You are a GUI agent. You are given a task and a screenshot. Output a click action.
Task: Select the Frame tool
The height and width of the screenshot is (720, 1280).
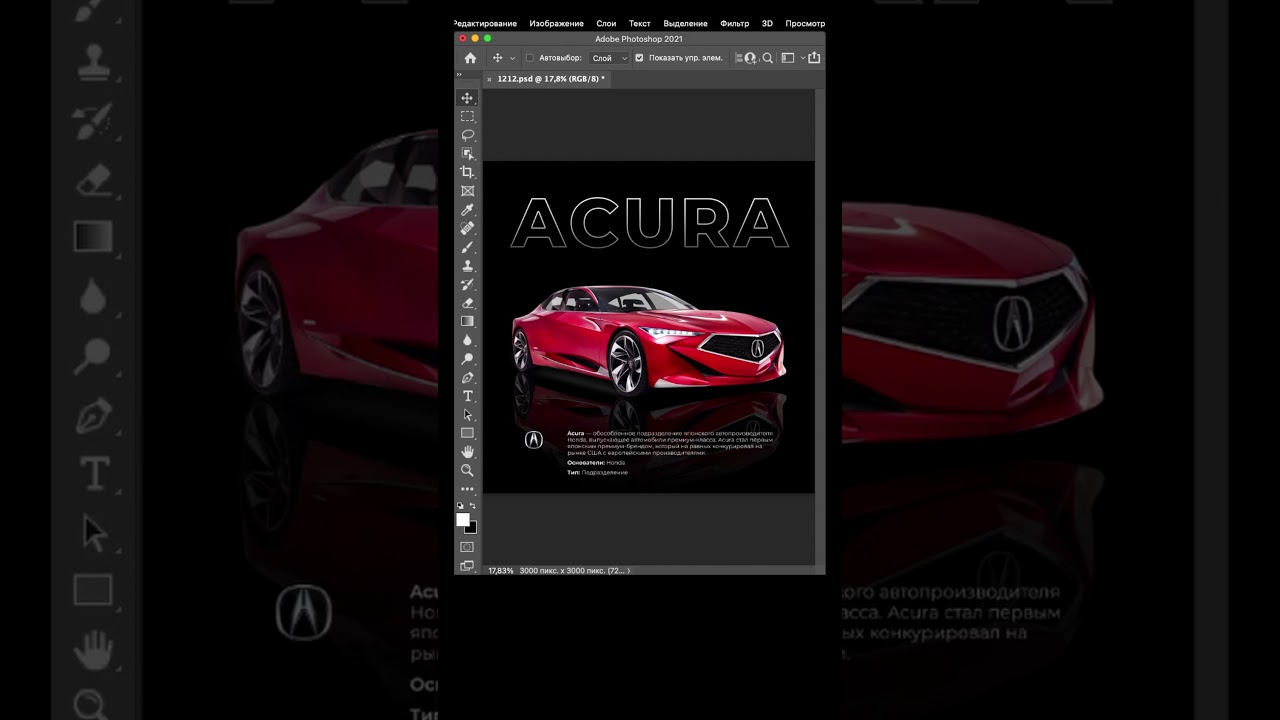tap(467, 190)
